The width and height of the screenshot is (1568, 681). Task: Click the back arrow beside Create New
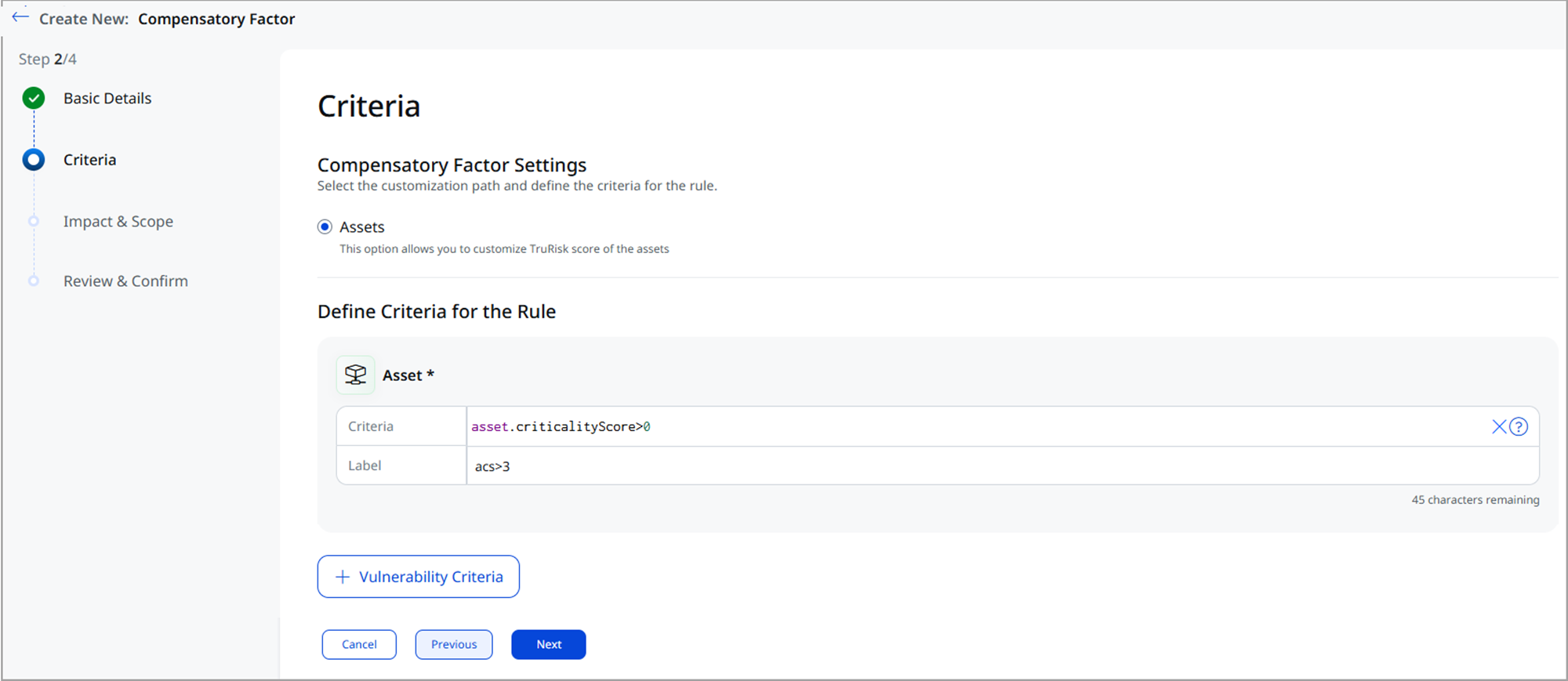click(20, 17)
